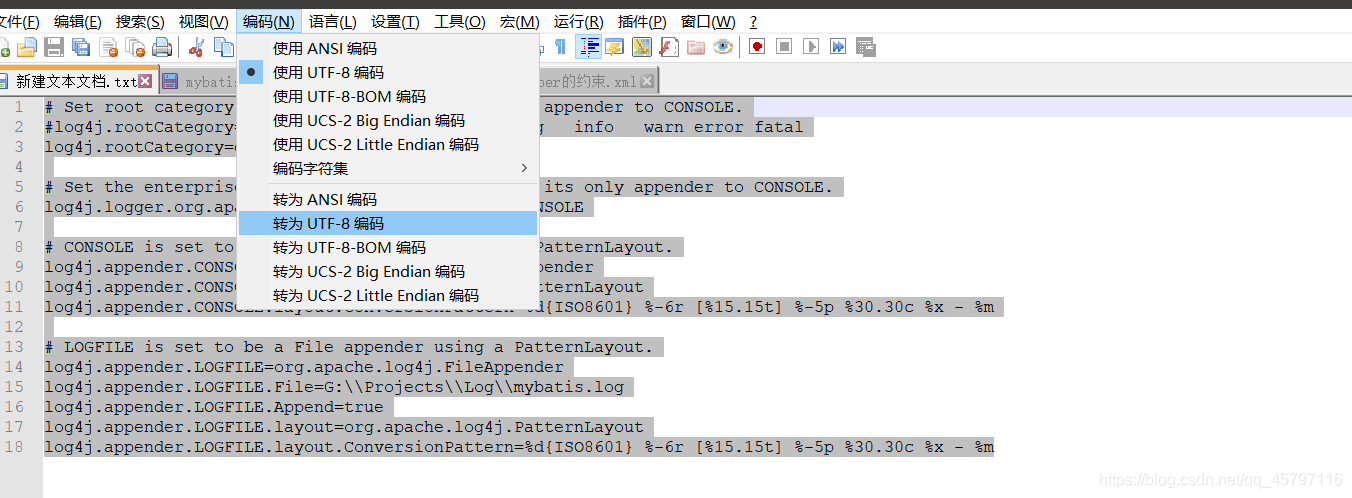Show all characters with the pilcrow icon
This screenshot has height=498, width=1352.
coord(560,46)
